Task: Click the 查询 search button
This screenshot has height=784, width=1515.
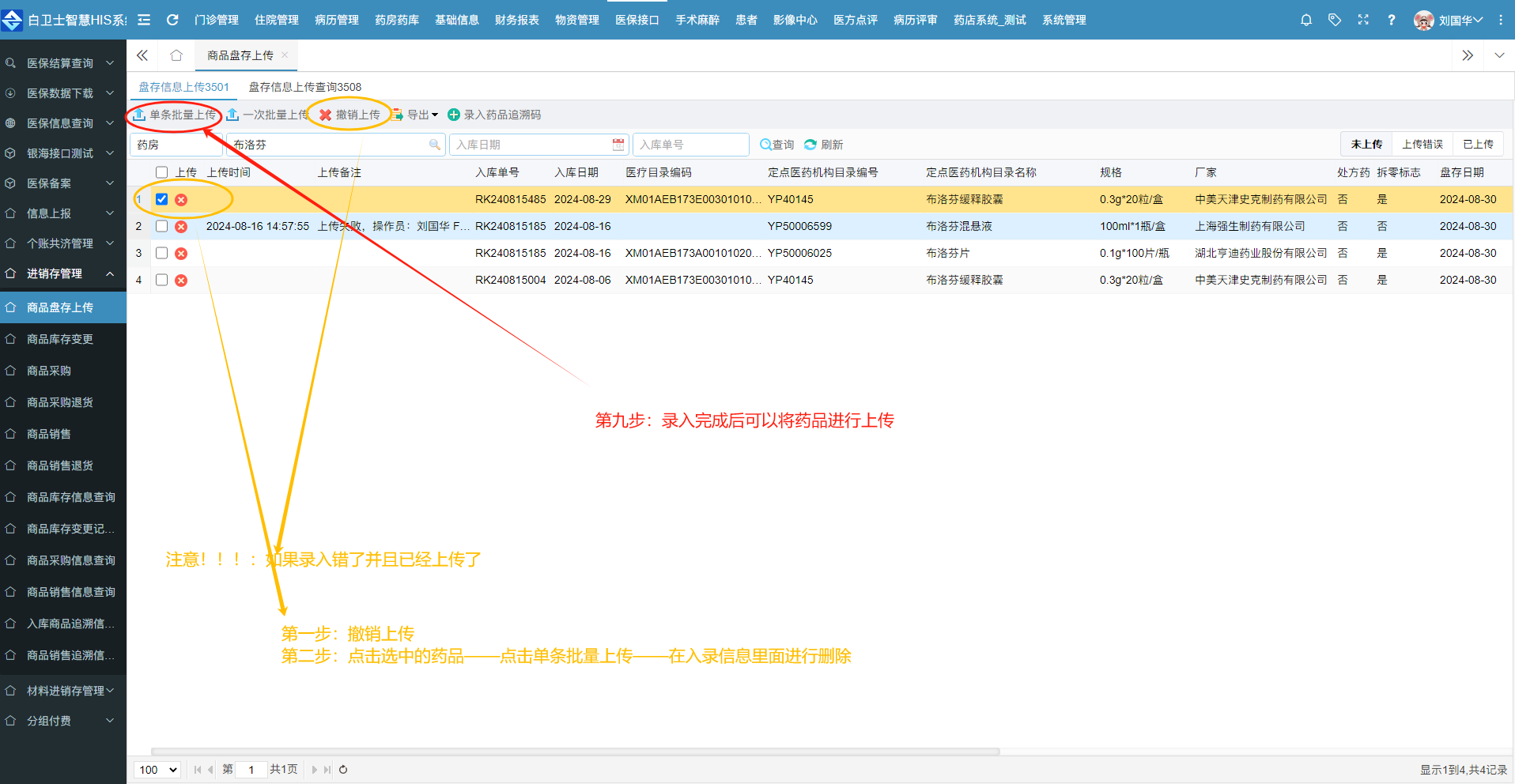Action: [x=776, y=145]
